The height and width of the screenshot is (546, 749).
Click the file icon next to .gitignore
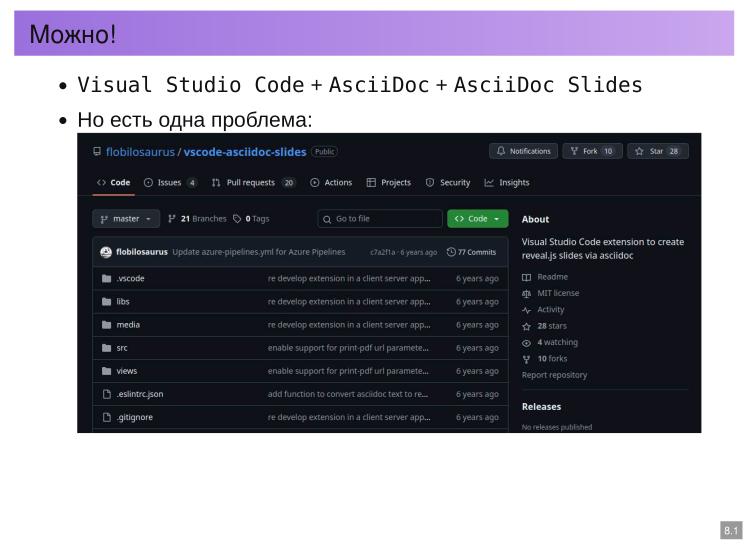coord(107,417)
